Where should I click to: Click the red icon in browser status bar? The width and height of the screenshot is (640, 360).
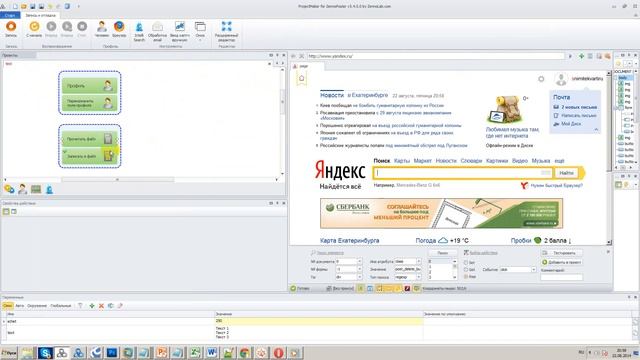coord(407,288)
